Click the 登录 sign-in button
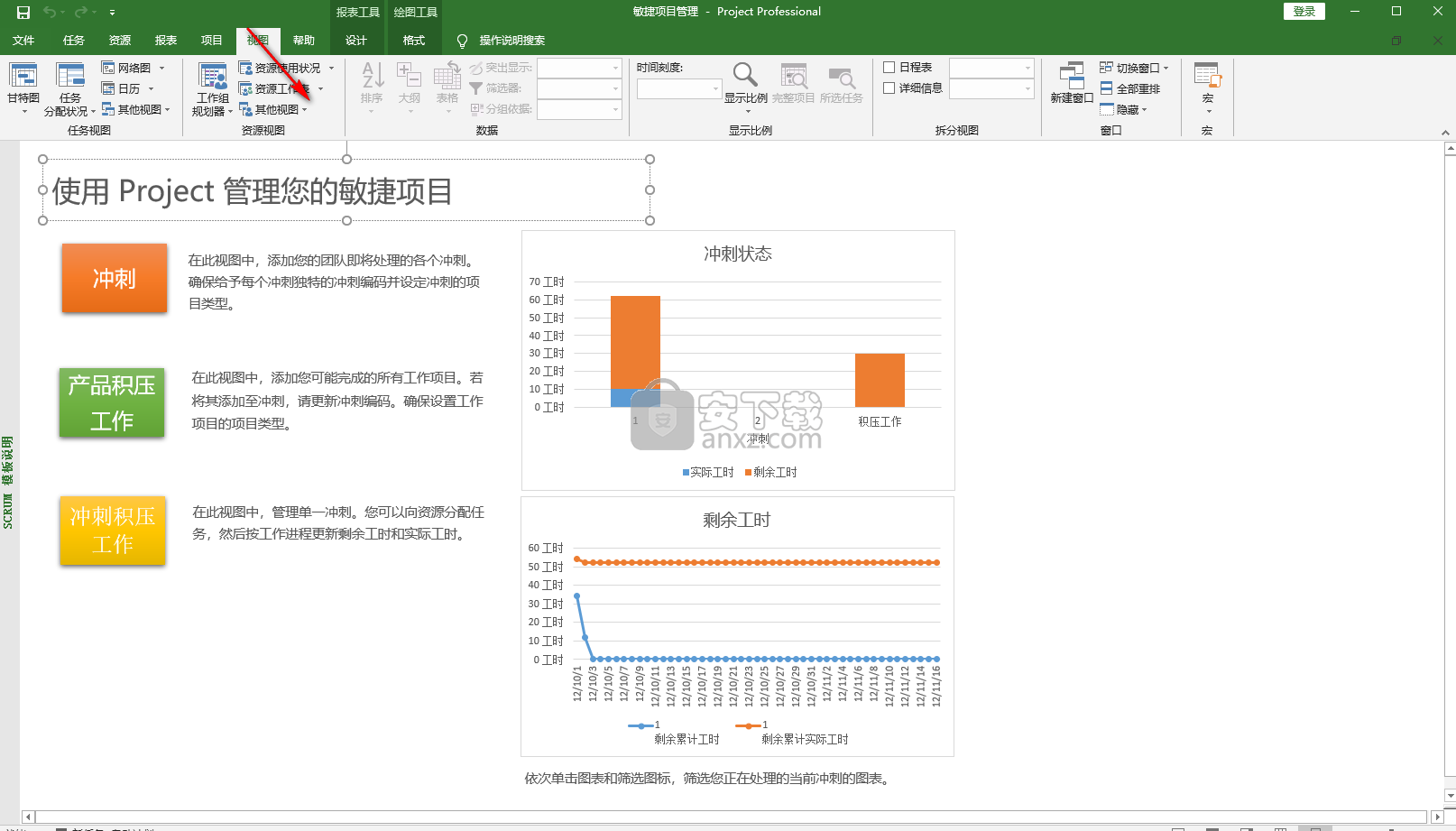This screenshot has height=831, width=1456. (x=1304, y=11)
